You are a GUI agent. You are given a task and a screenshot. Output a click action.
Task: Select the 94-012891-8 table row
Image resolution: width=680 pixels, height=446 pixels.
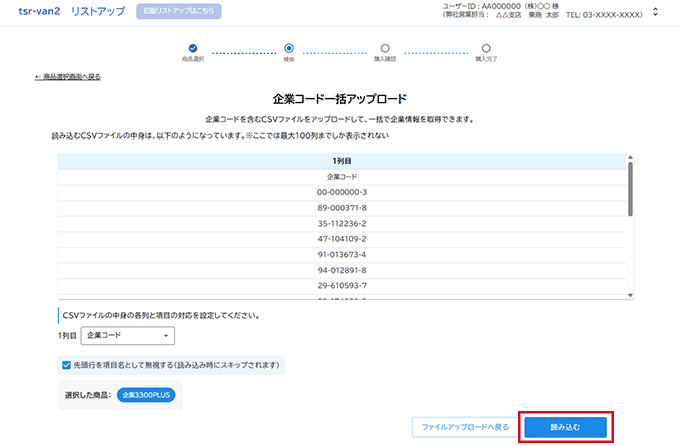342,271
